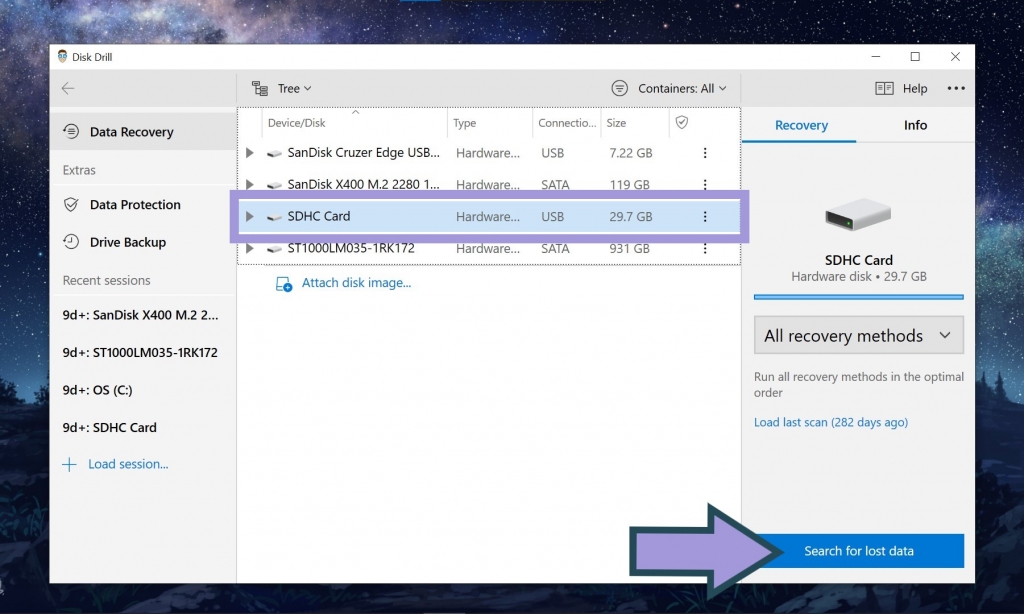Expand the SDHC Card tree row
This screenshot has width=1024, height=614.
pos(248,216)
